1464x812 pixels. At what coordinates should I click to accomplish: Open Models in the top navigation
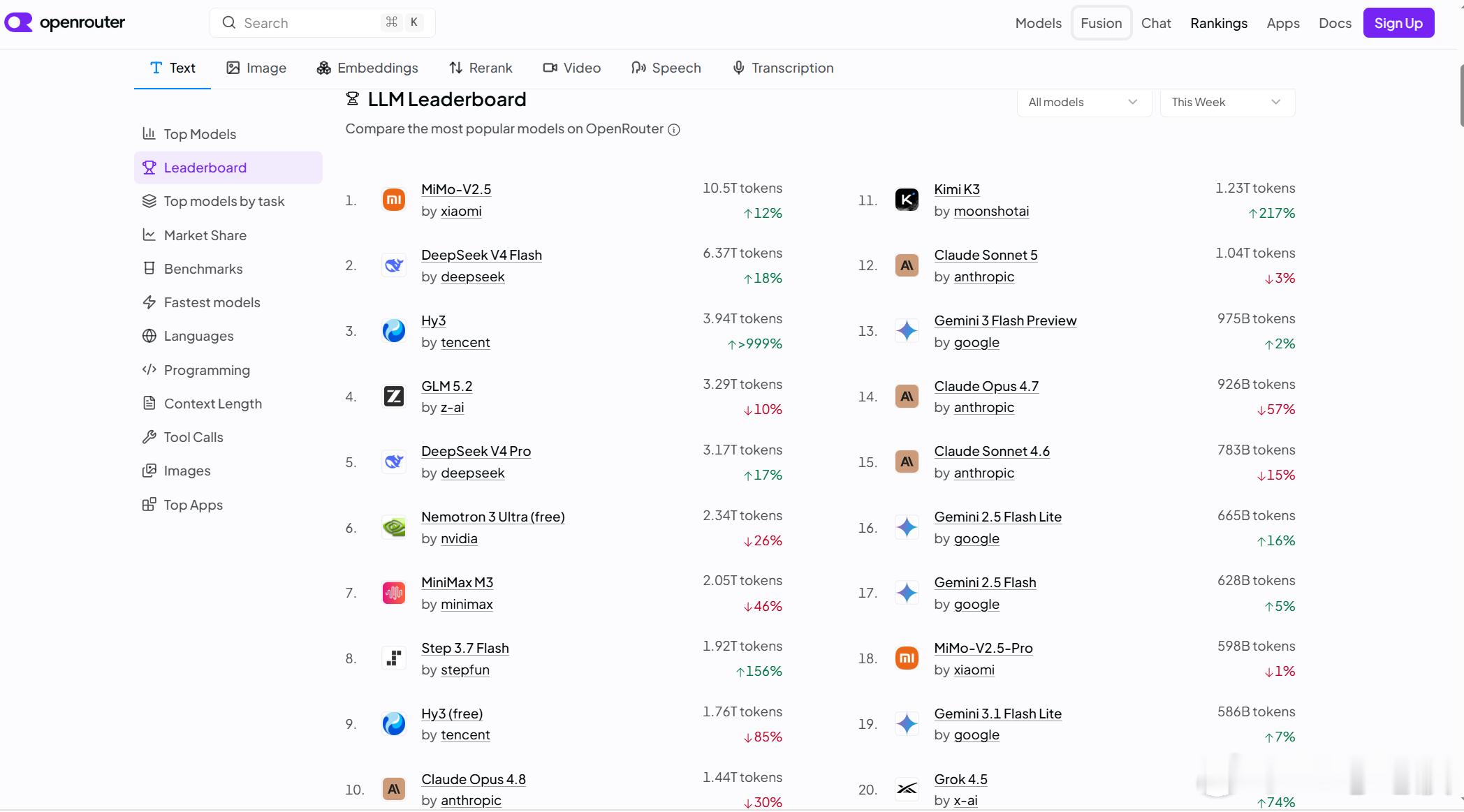(1038, 23)
